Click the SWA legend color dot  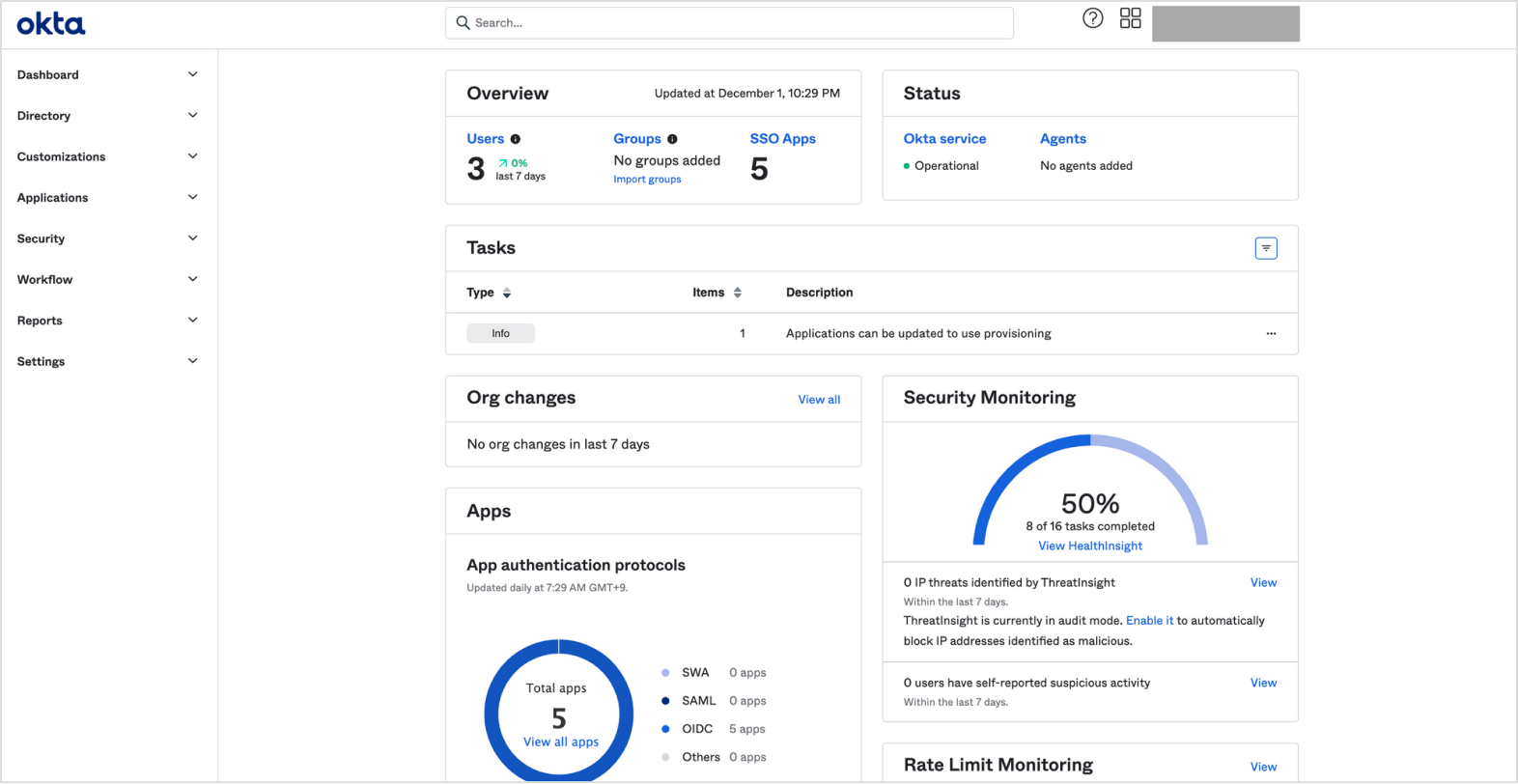665,673
